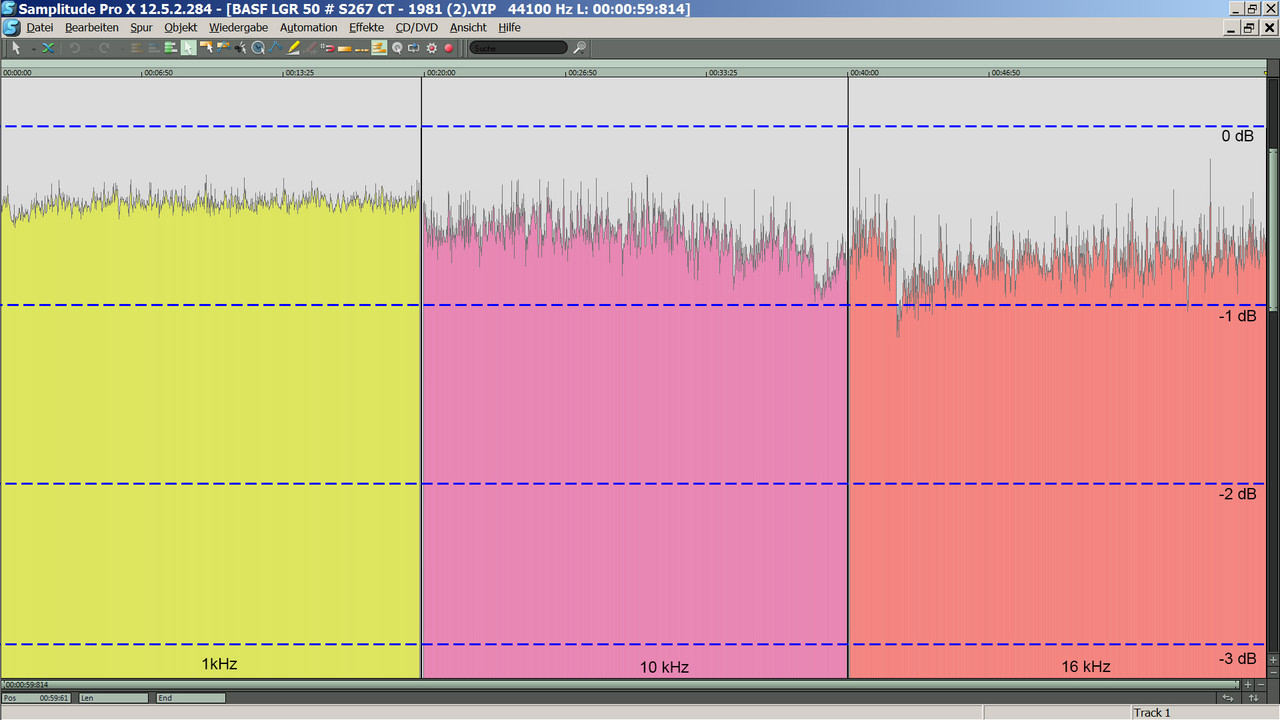This screenshot has height=720, width=1280.
Task: Open the Hilfe menu
Action: point(509,28)
